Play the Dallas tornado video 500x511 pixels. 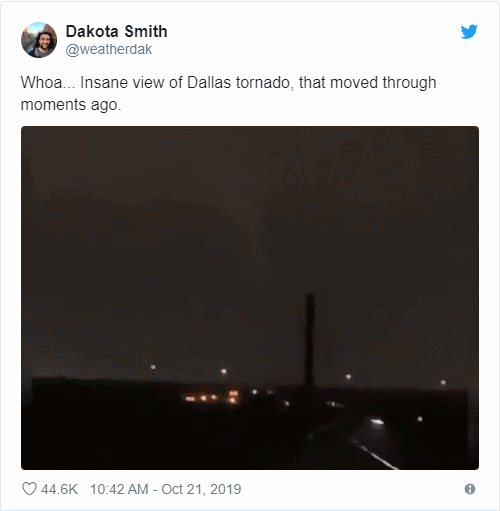pos(250,298)
